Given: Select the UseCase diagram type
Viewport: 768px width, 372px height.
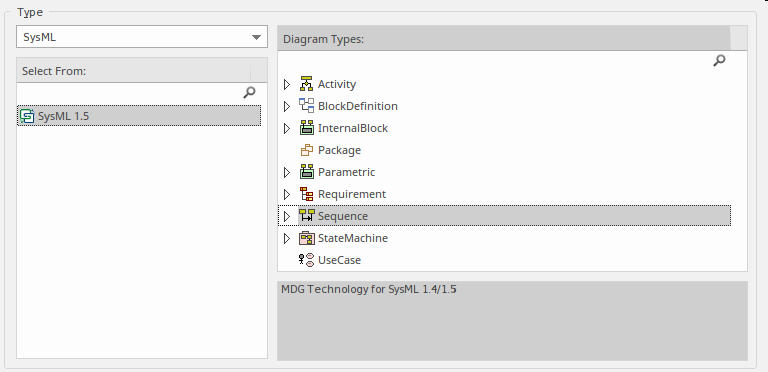Looking at the screenshot, I should coord(339,260).
